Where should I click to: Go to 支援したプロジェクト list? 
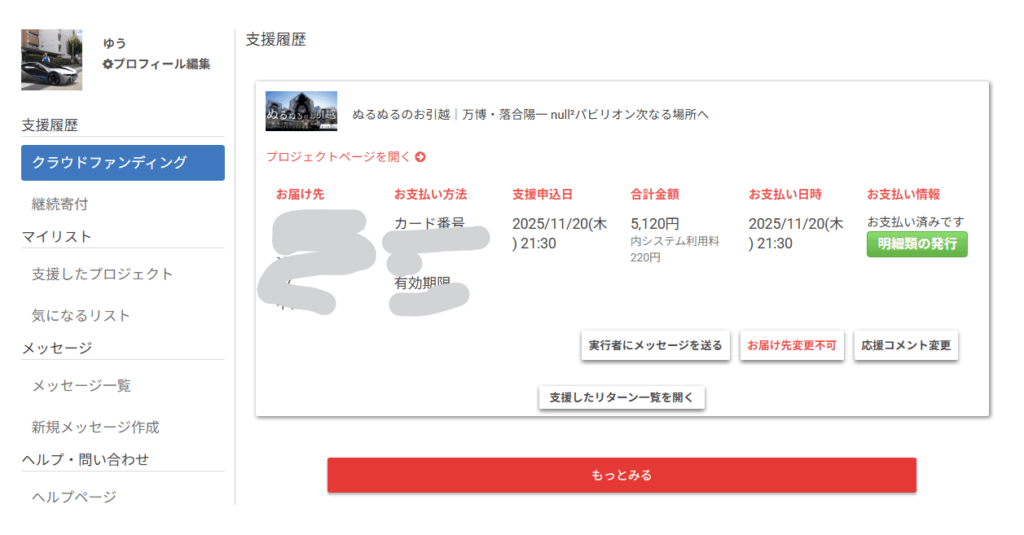(102, 274)
